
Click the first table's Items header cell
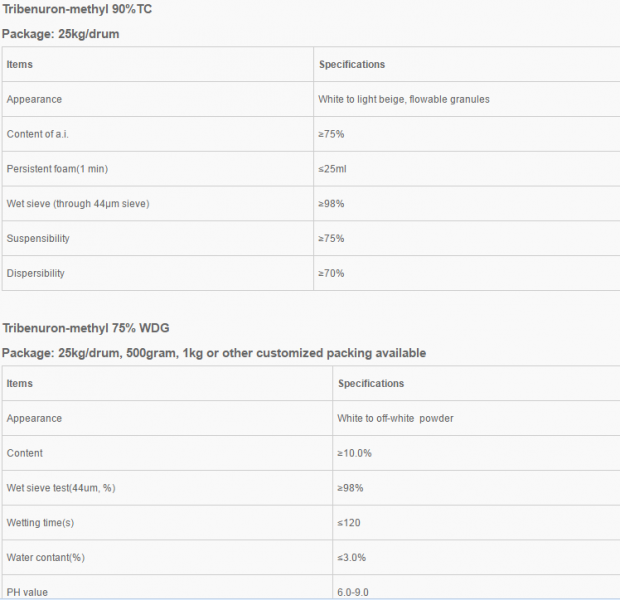pyautogui.click(x=157, y=64)
